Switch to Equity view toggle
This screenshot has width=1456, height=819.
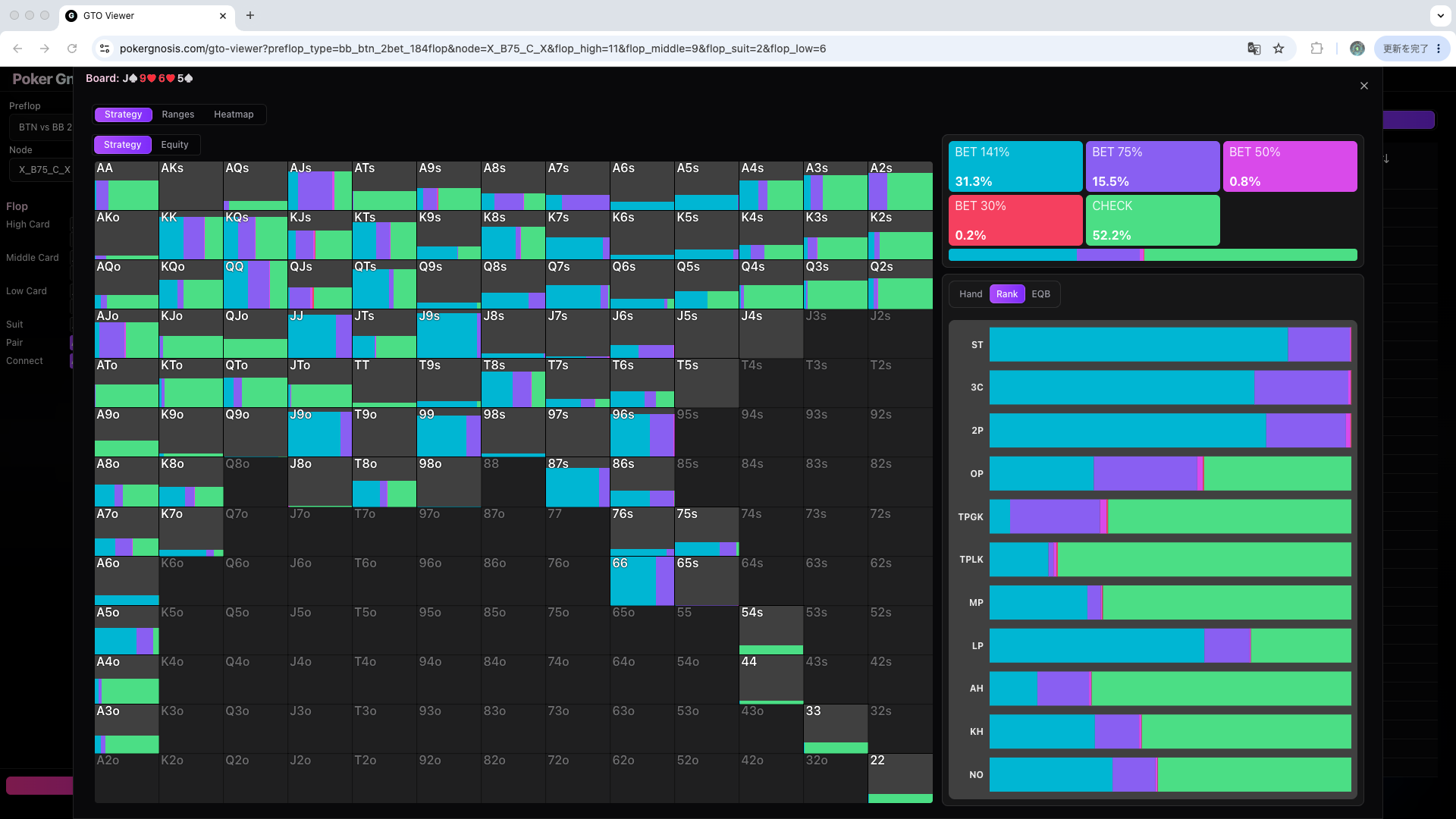coord(174,145)
